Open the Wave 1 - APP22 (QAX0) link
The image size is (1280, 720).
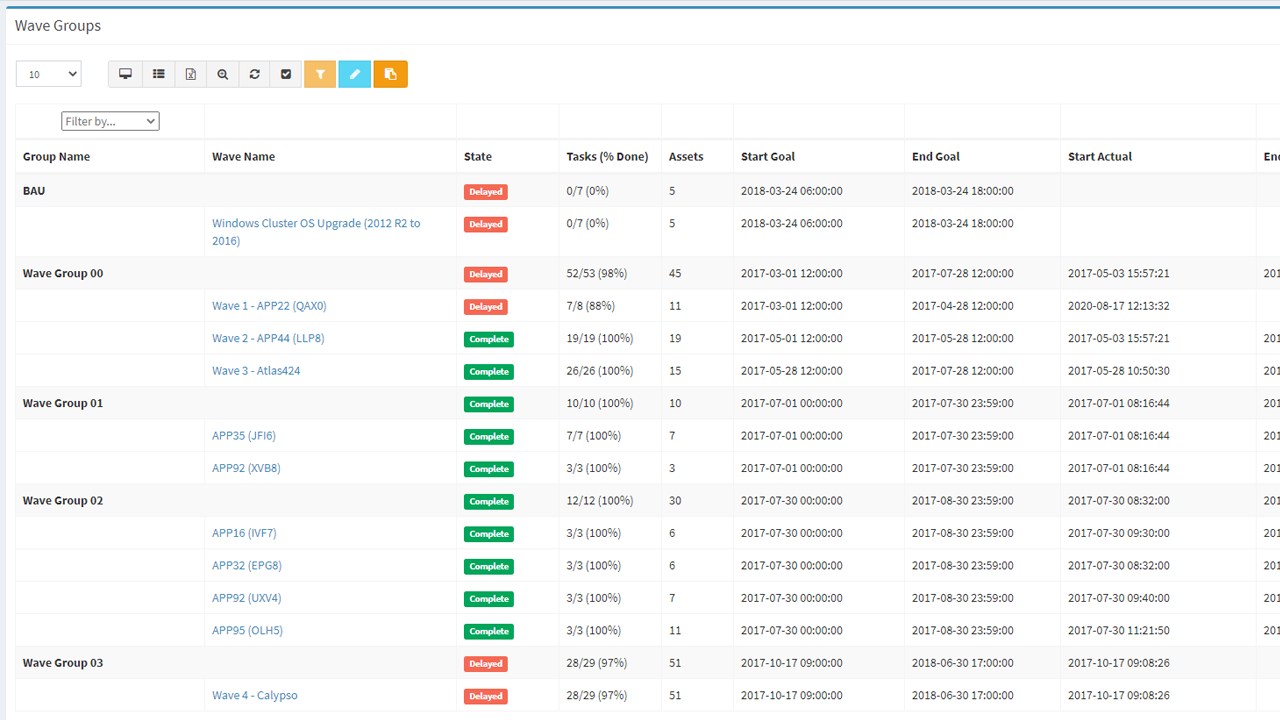(x=269, y=306)
